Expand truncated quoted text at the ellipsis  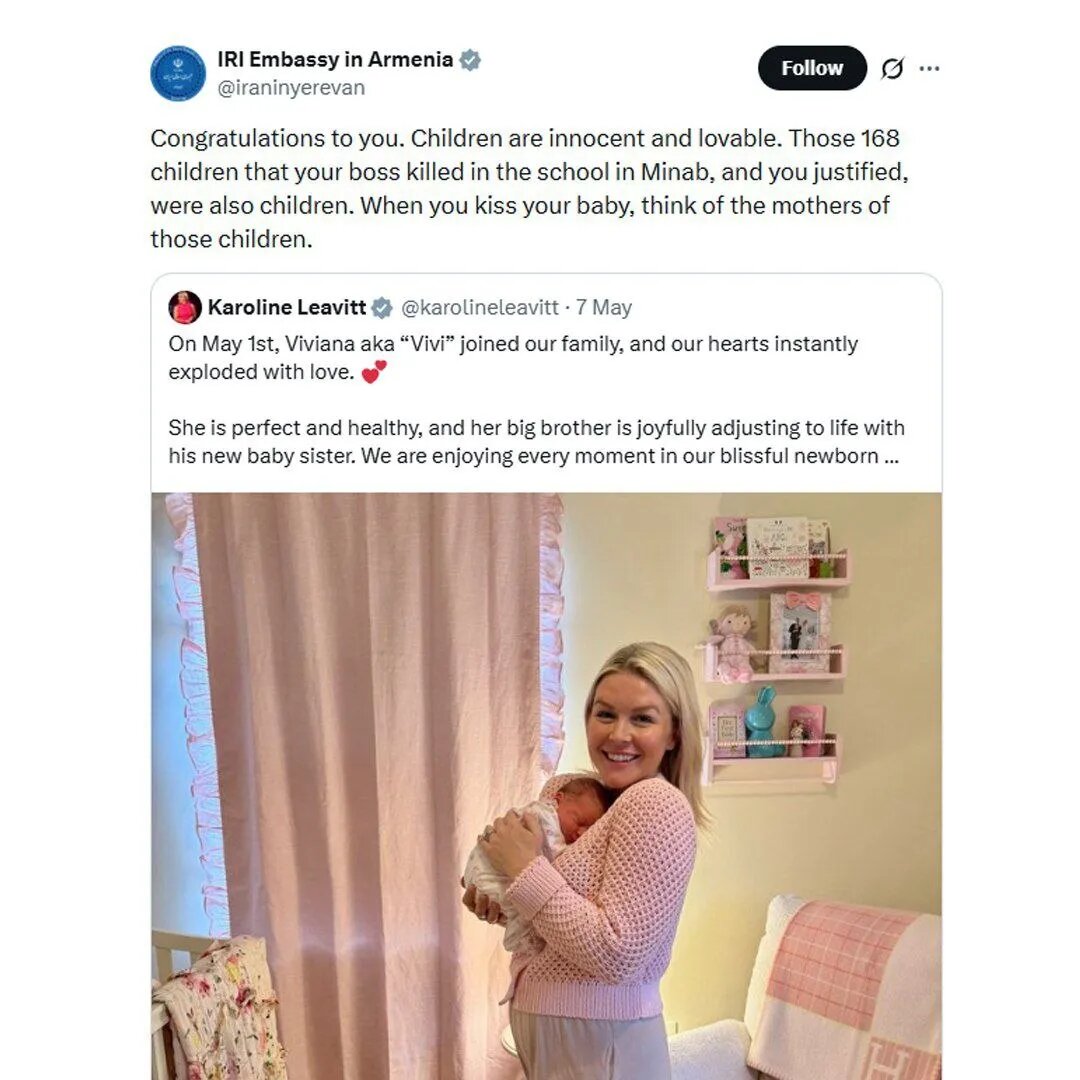coord(891,456)
